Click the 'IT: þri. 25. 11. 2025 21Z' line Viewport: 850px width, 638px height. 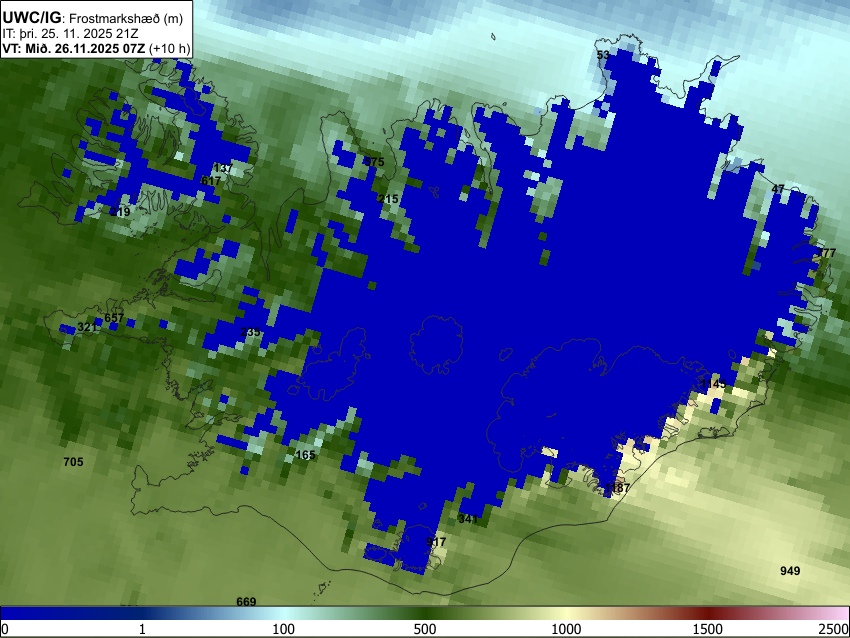click(x=70, y=34)
